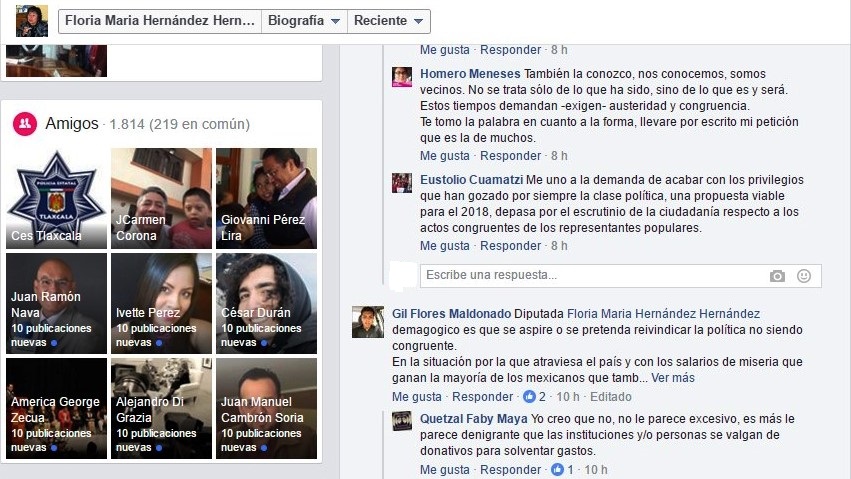Expand comment with Ver más link

(x=672, y=378)
